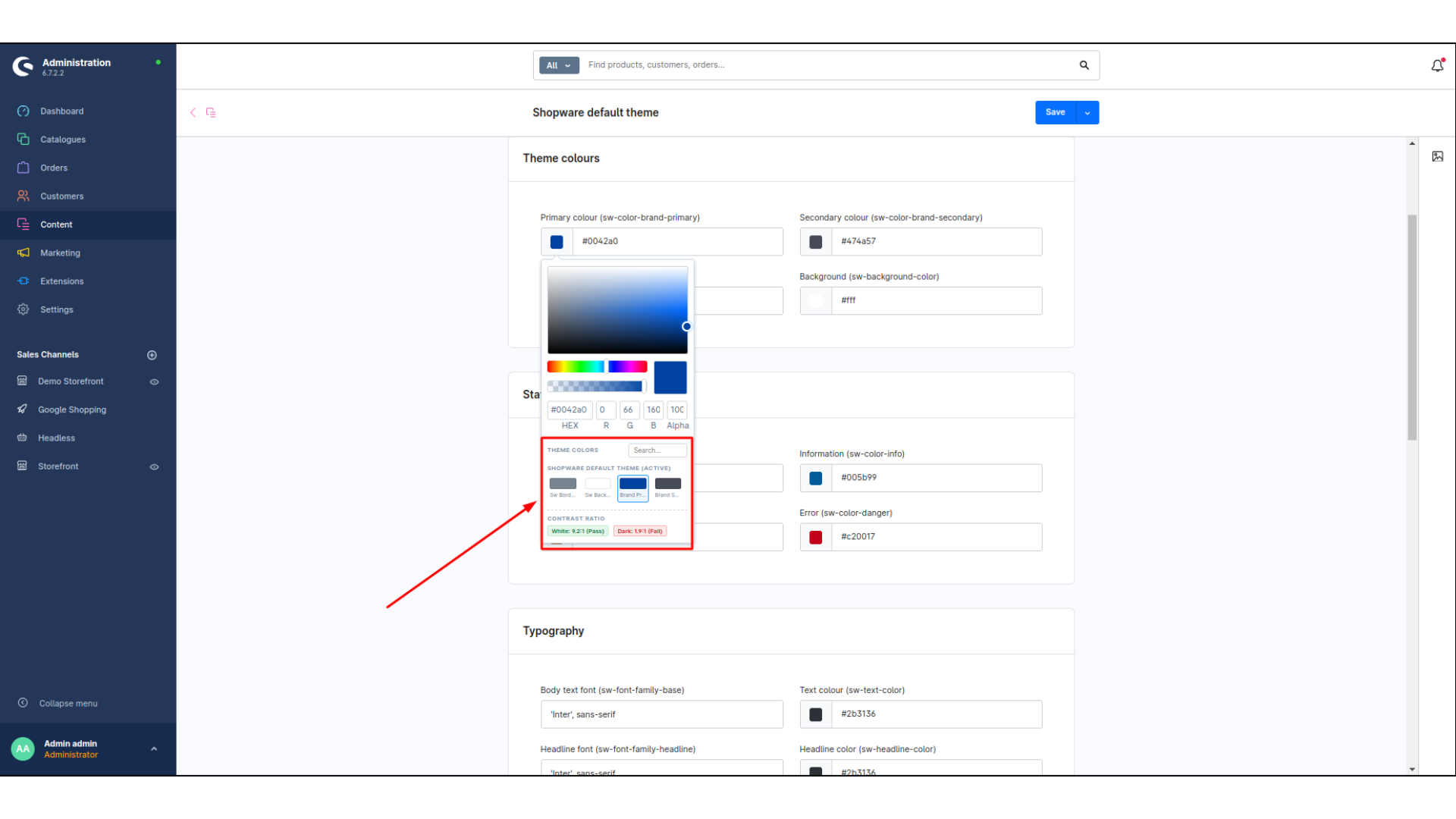Edit the Secondary colour #474a57 field

tap(937, 242)
